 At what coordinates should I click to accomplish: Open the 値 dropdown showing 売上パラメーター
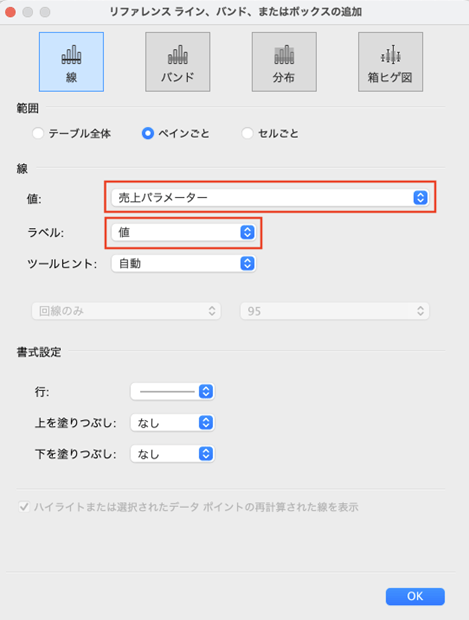click(x=270, y=197)
